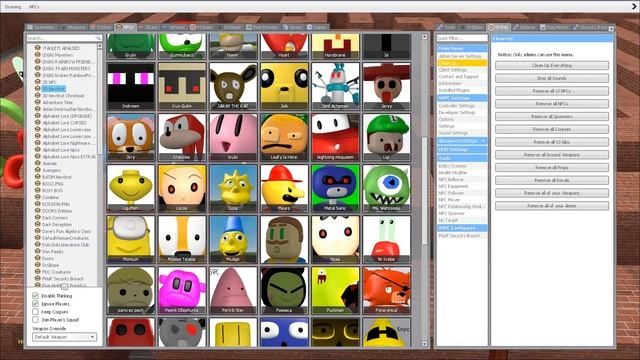Select the Powieca clock-face NPC icon

click(x=284, y=290)
